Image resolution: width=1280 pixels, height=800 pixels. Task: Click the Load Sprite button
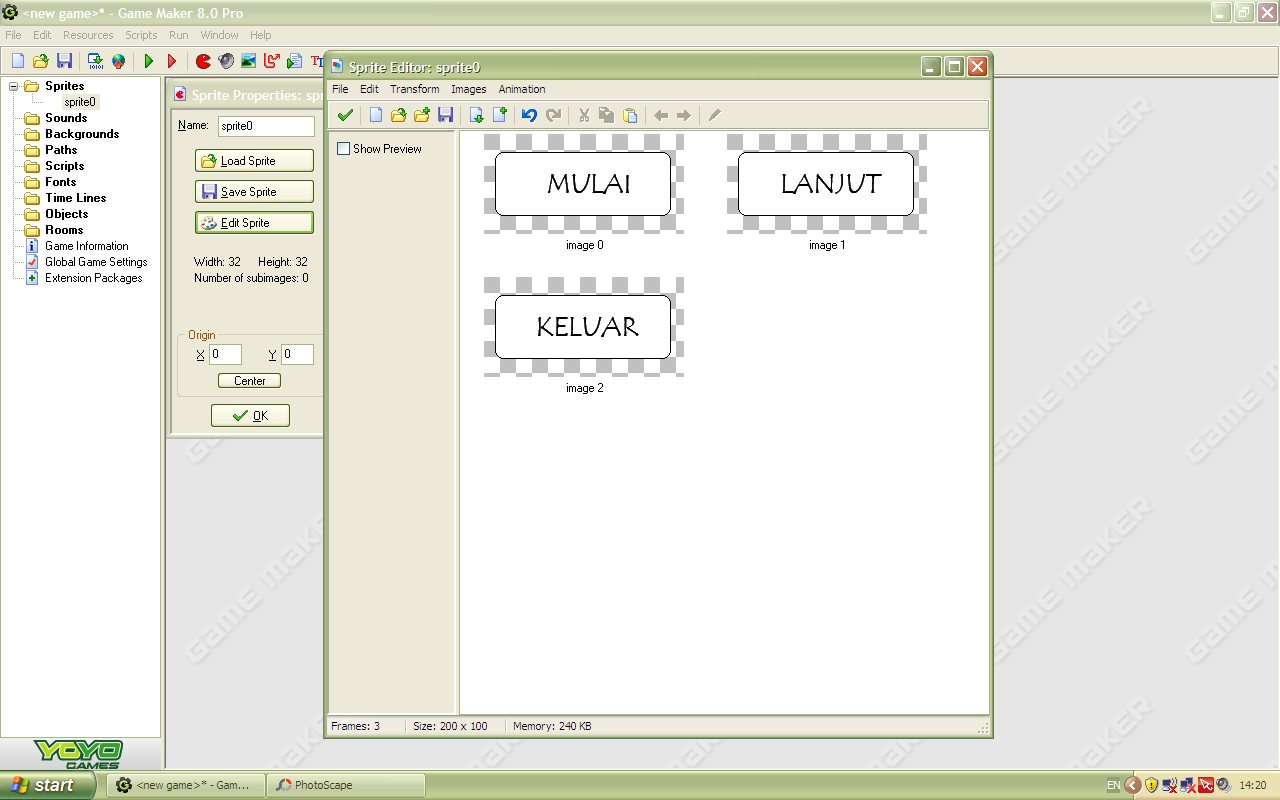click(254, 160)
